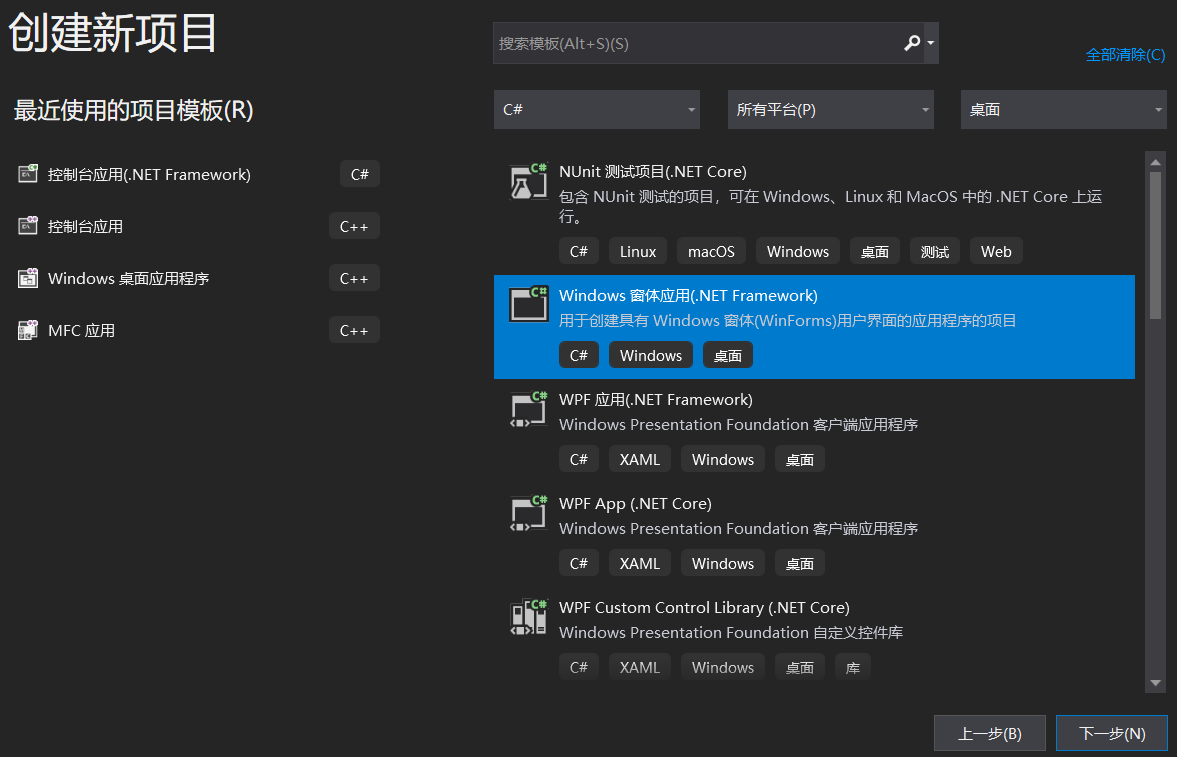The height and width of the screenshot is (757, 1177).
Task: Select Windows 窗体应用(.NET Framework) template title
Action: [688, 296]
